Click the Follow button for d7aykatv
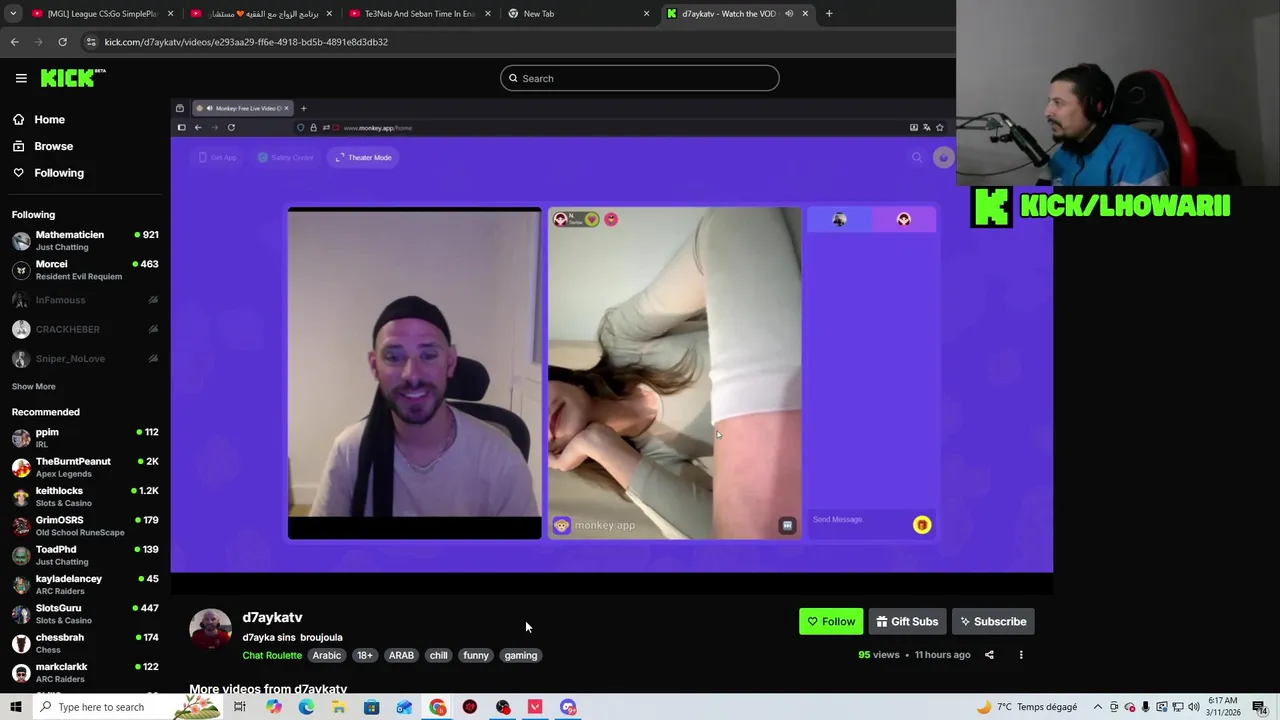Viewport: 1280px width, 720px height. (831, 622)
